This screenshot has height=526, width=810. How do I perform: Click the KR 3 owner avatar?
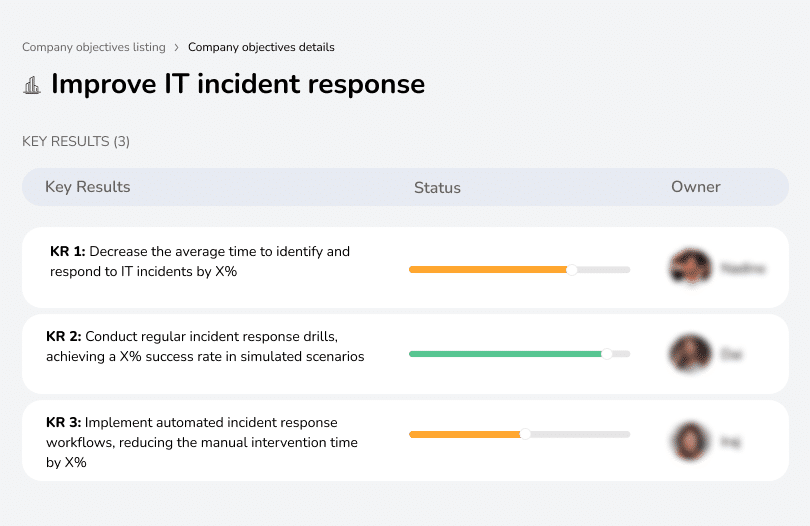coord(690,441)
